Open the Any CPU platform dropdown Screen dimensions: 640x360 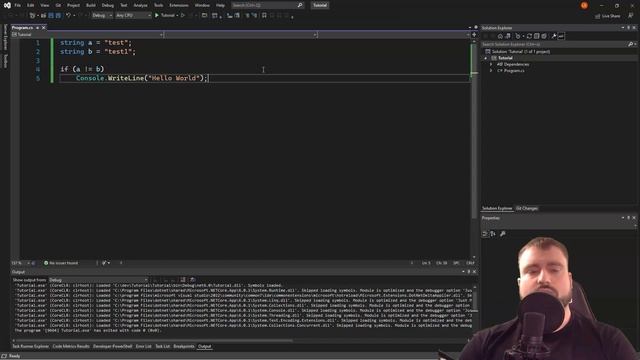click(x=133, y=15)
